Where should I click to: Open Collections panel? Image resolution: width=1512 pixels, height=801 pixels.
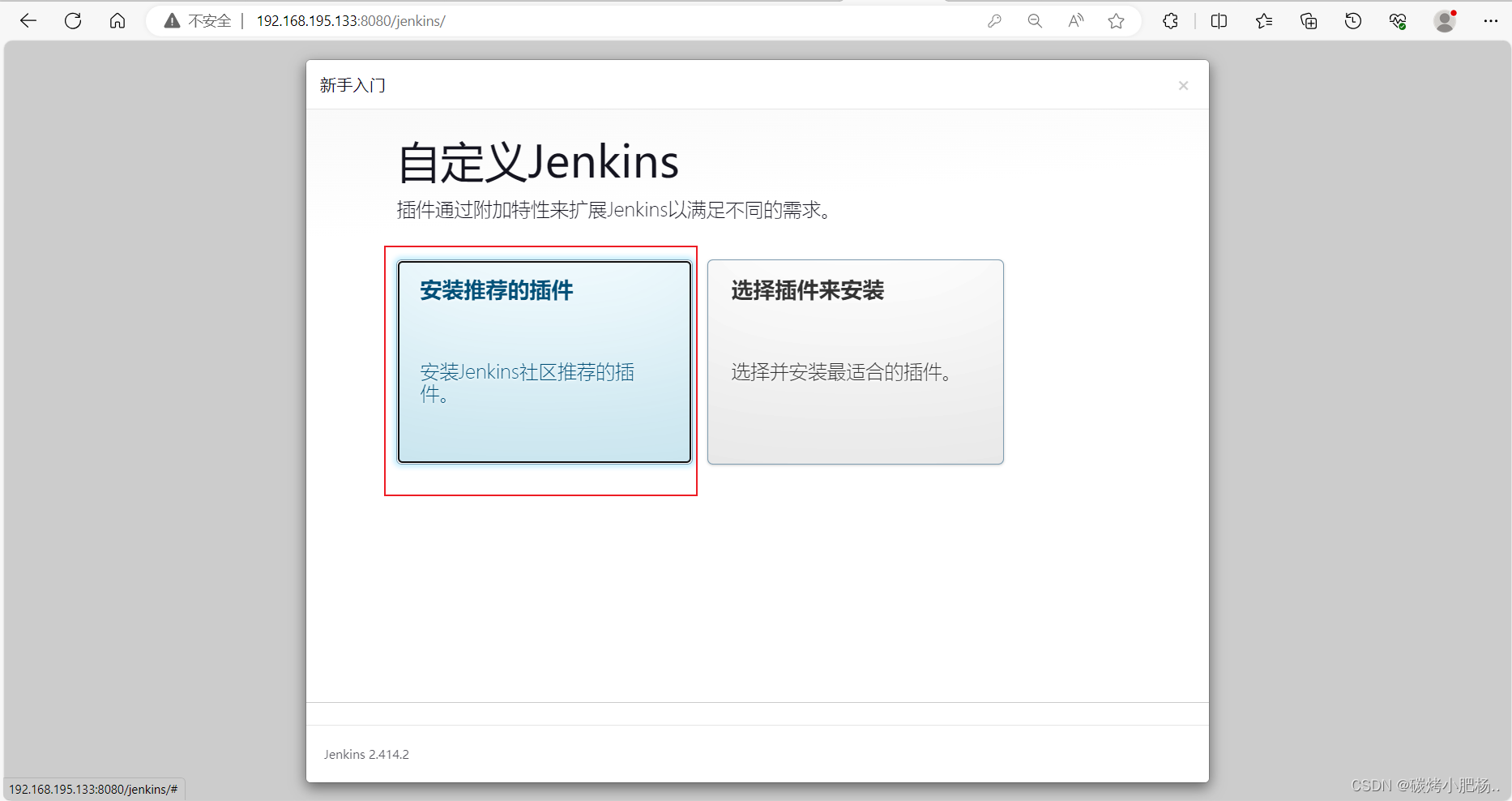tap(1308, 20)
